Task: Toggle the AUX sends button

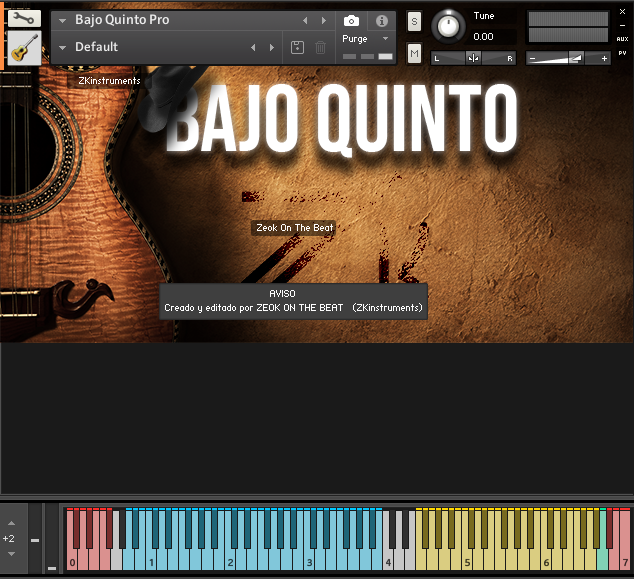Action: [x=622, y=39]
